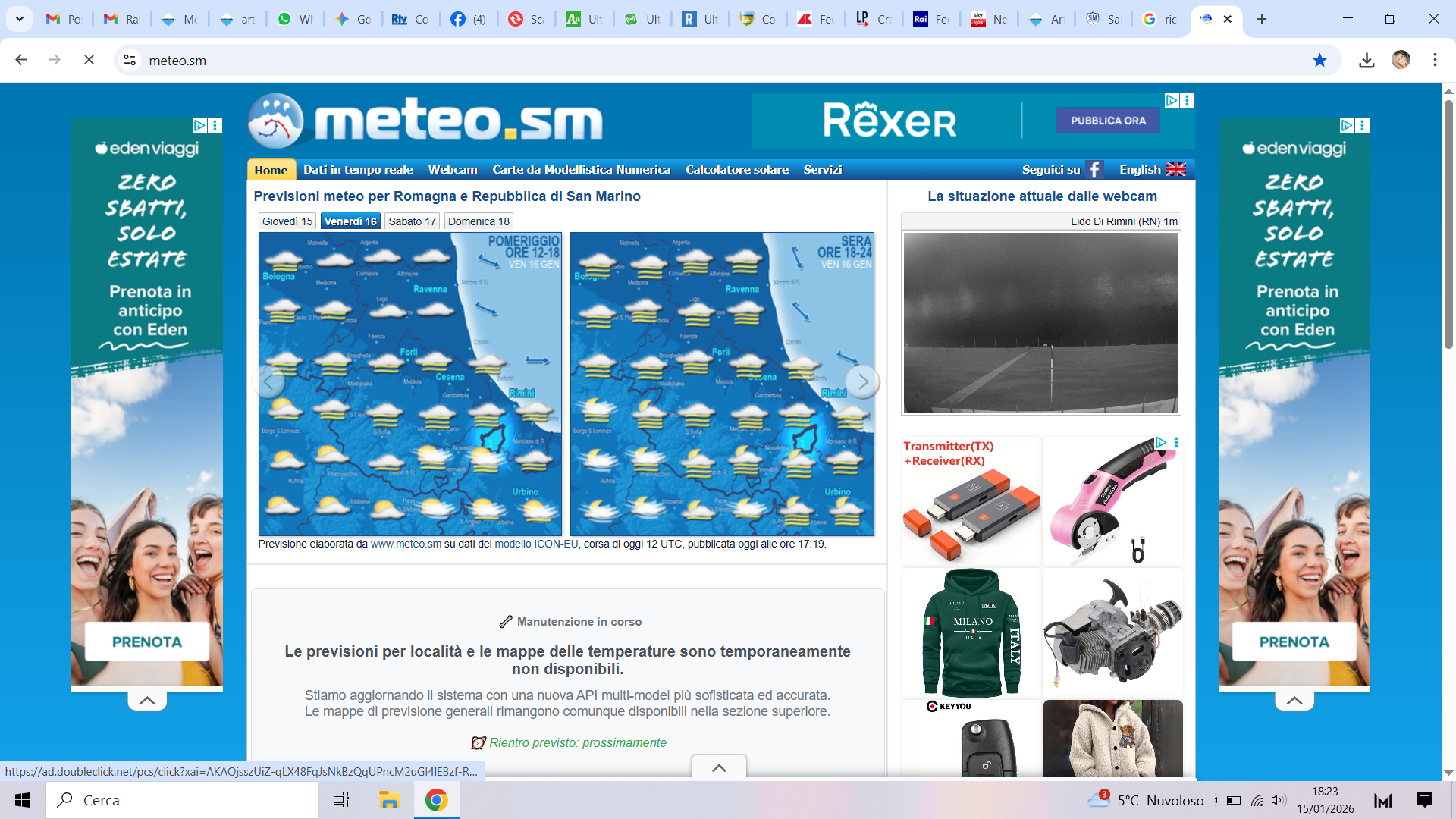Click the British flag English icon
Image resolution: width=1456 pixels, height=819 pixels.
(1175, 170)
